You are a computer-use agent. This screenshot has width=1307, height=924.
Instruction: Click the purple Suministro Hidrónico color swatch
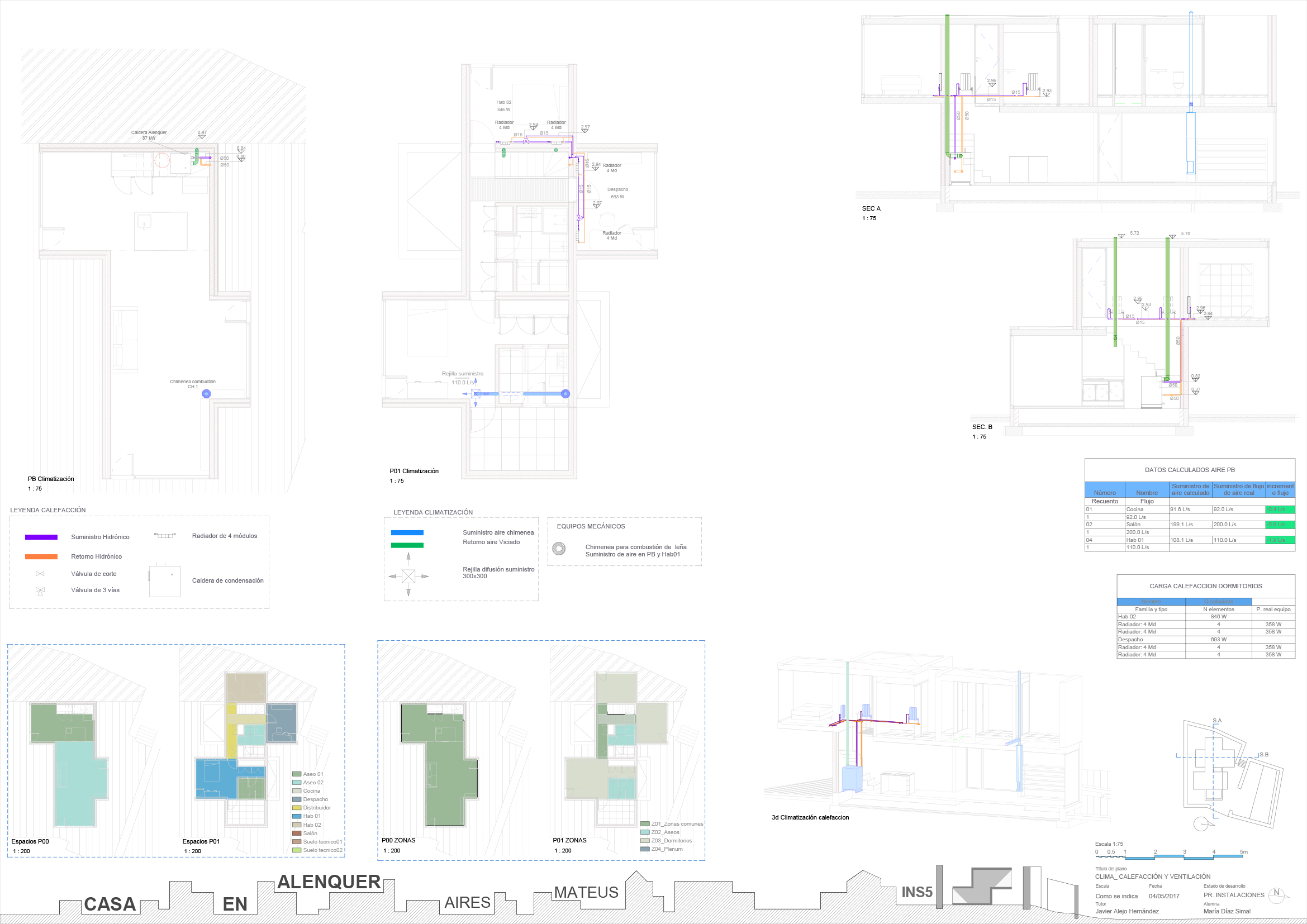(x=41, y=537)
